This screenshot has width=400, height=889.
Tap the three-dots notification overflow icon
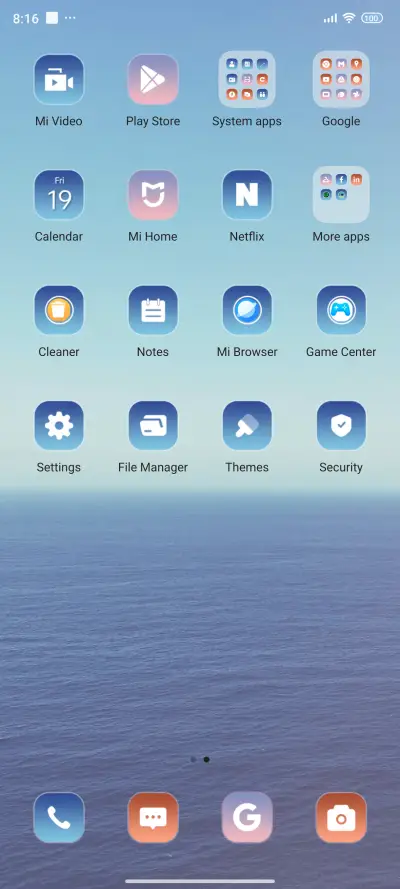70,18
